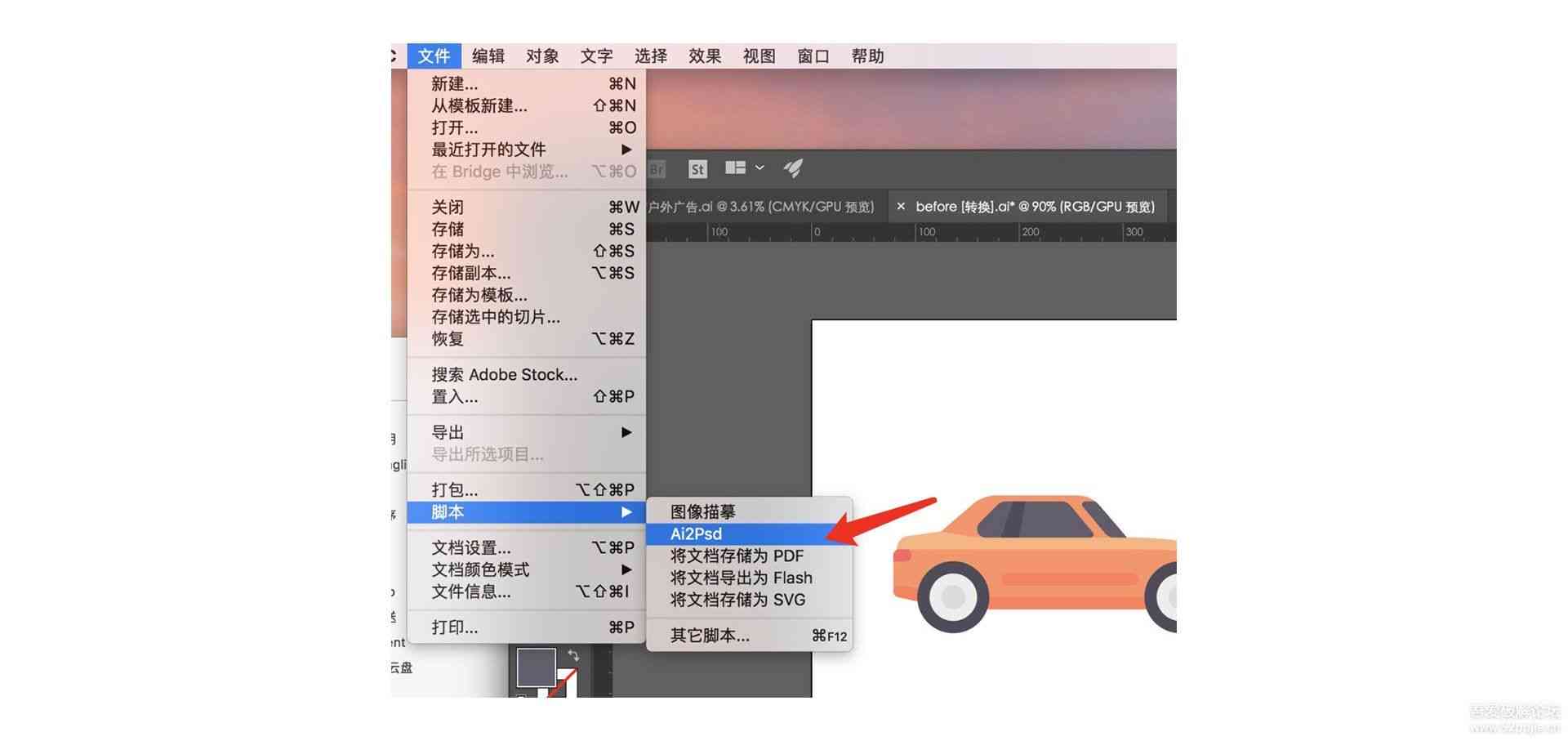The height and width of the screenshot is (741, 1568).
Task: Expand the 脚本 submenu
Action: [527, 512]
